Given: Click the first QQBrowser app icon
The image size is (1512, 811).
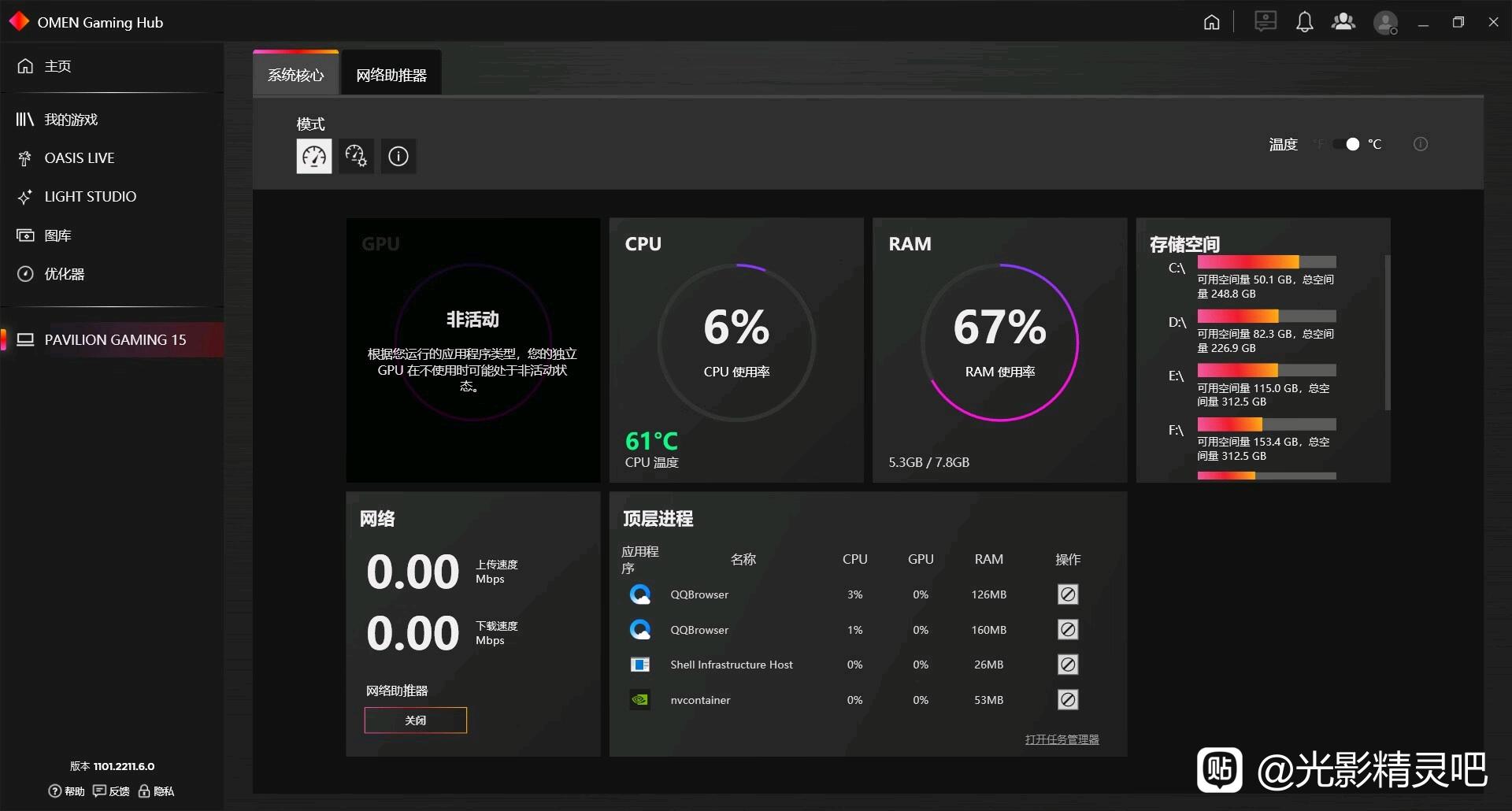Looking at the screenshot, I should point(640,594).
